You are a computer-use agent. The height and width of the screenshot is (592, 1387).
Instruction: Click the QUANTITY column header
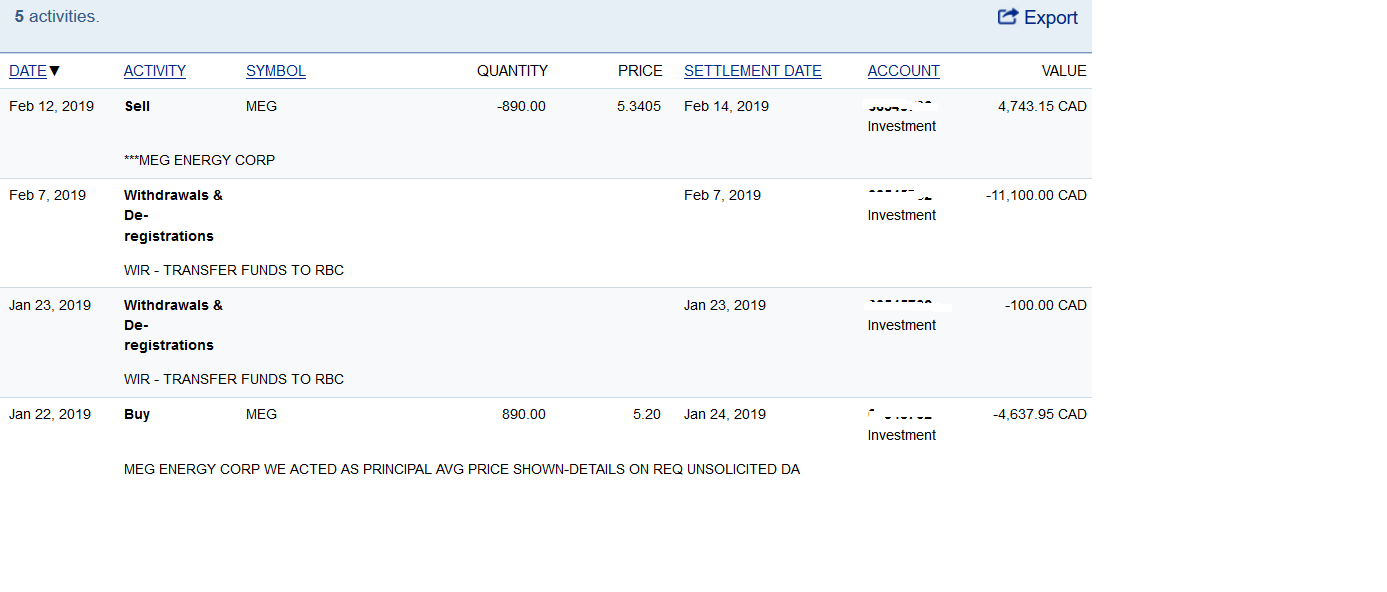click(x=512, y=71)
